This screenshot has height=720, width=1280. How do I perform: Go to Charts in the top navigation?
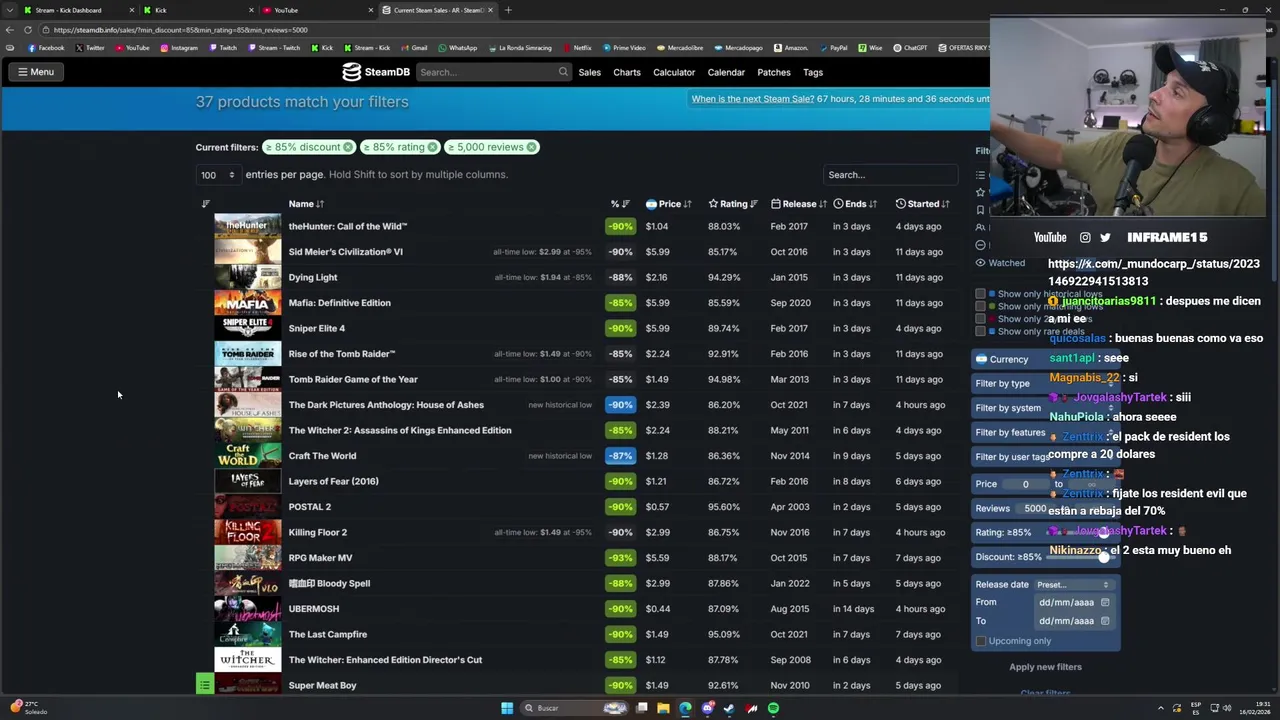627,72
